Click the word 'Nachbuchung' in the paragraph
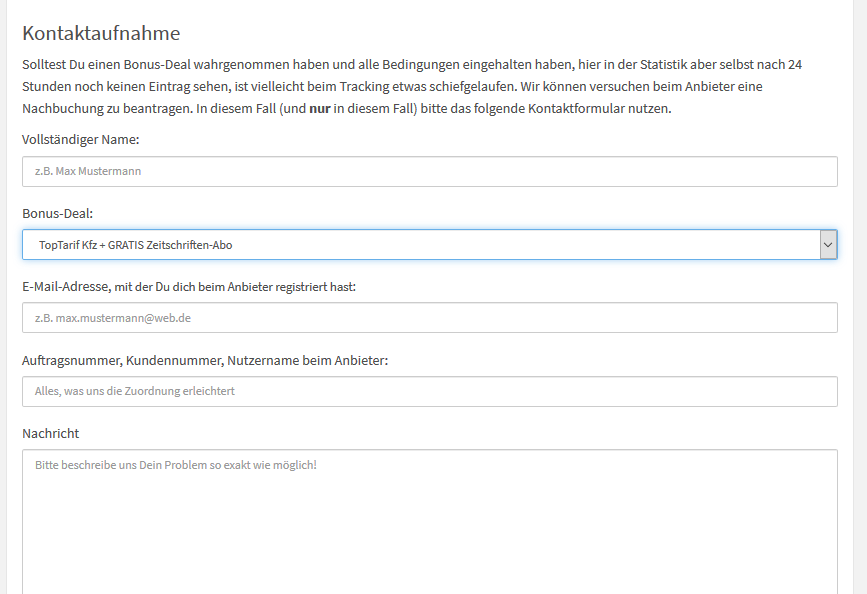This screenshot has width=867, height=594. pyautogui.click(x=63, y=108)
